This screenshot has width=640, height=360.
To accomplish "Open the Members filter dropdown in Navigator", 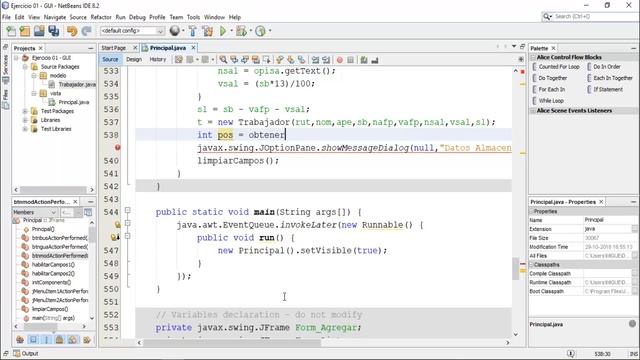I will click(35, 212).
